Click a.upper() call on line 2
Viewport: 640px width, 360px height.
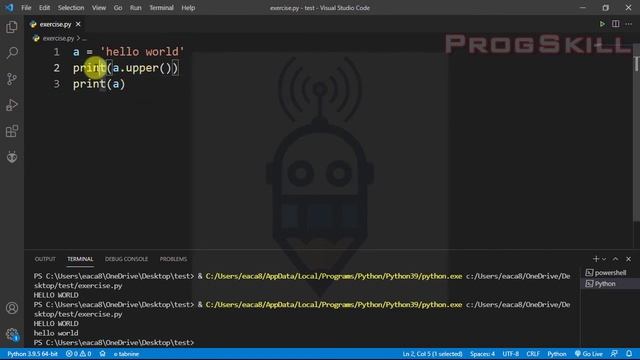tap(142, 68)
